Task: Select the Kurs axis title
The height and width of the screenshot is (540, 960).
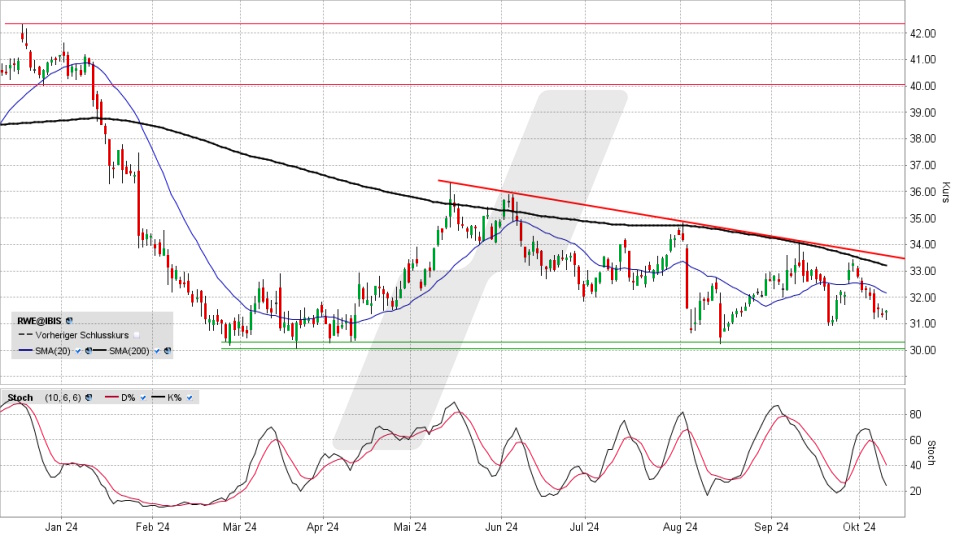Action: (x=945, y=192)
